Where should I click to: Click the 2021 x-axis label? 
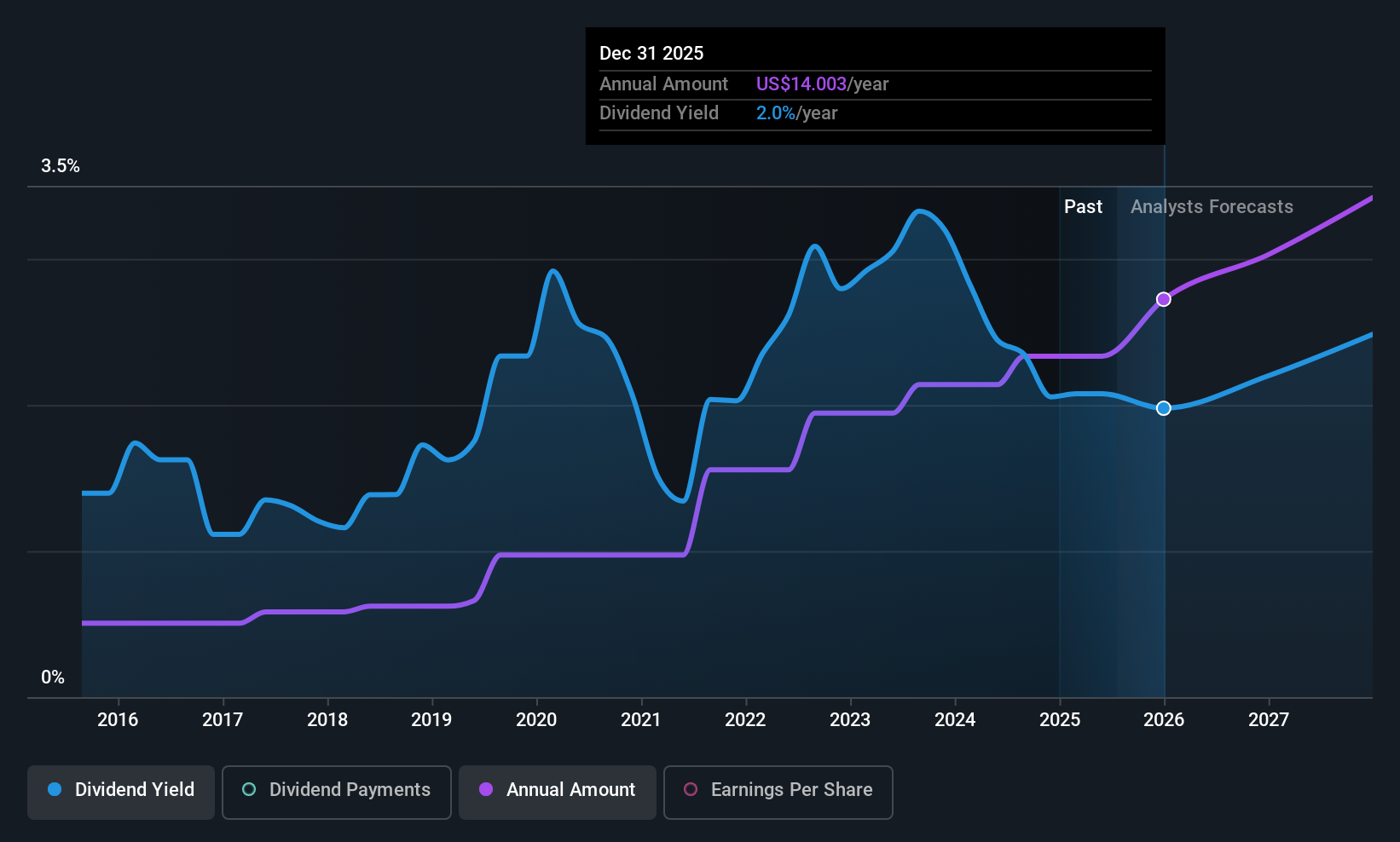click(x=641, y=720)
